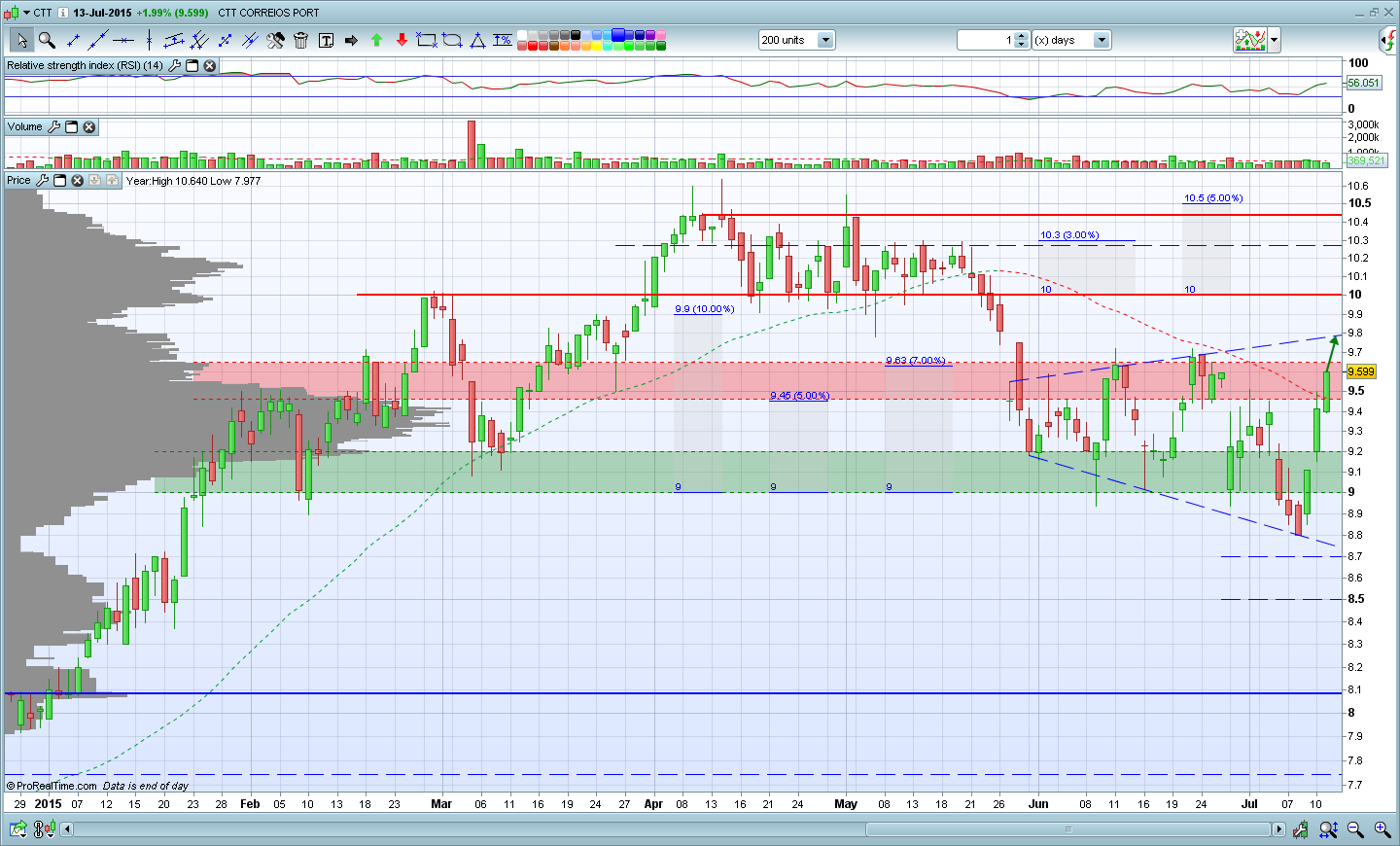The height and width of the screenshot is (846, 1400).
Task: Select the magnifying glass zoom tool
Action: [x=47, y=40]
